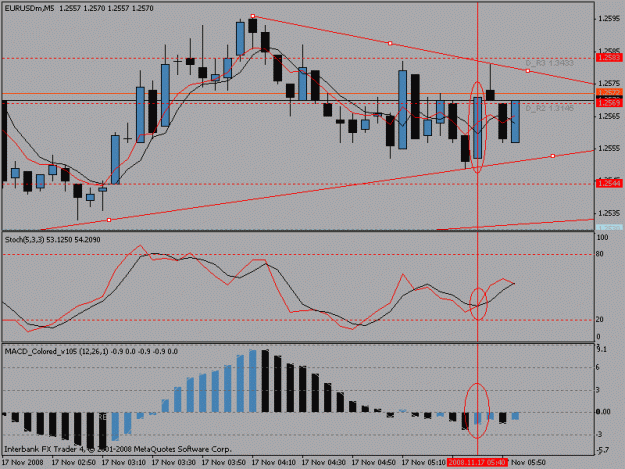Image resolution: width=625 pixels, height=469 pixels.
Task: Click the 20 level on Stochastic scale
Action: pos(600,320)
